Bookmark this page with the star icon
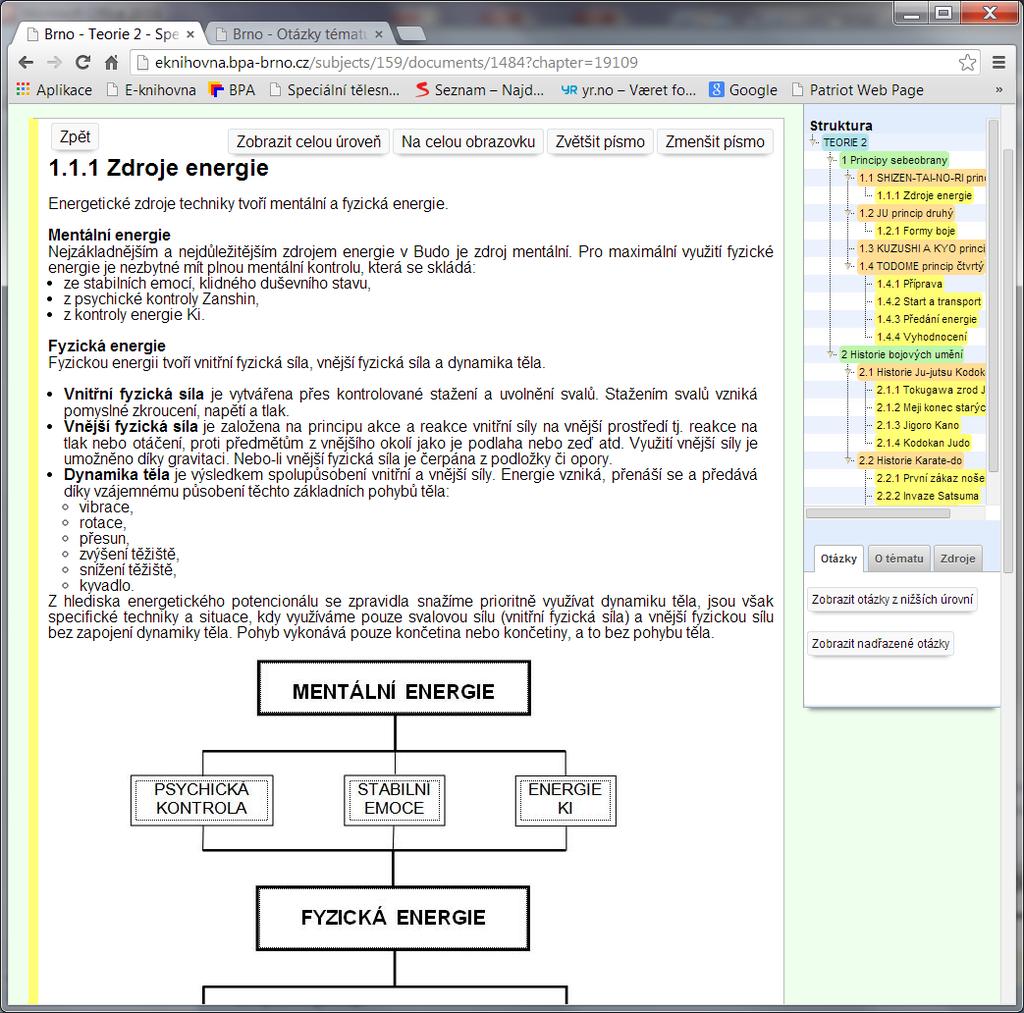Screen dimensions: 1024x1013 click(967, 63)
